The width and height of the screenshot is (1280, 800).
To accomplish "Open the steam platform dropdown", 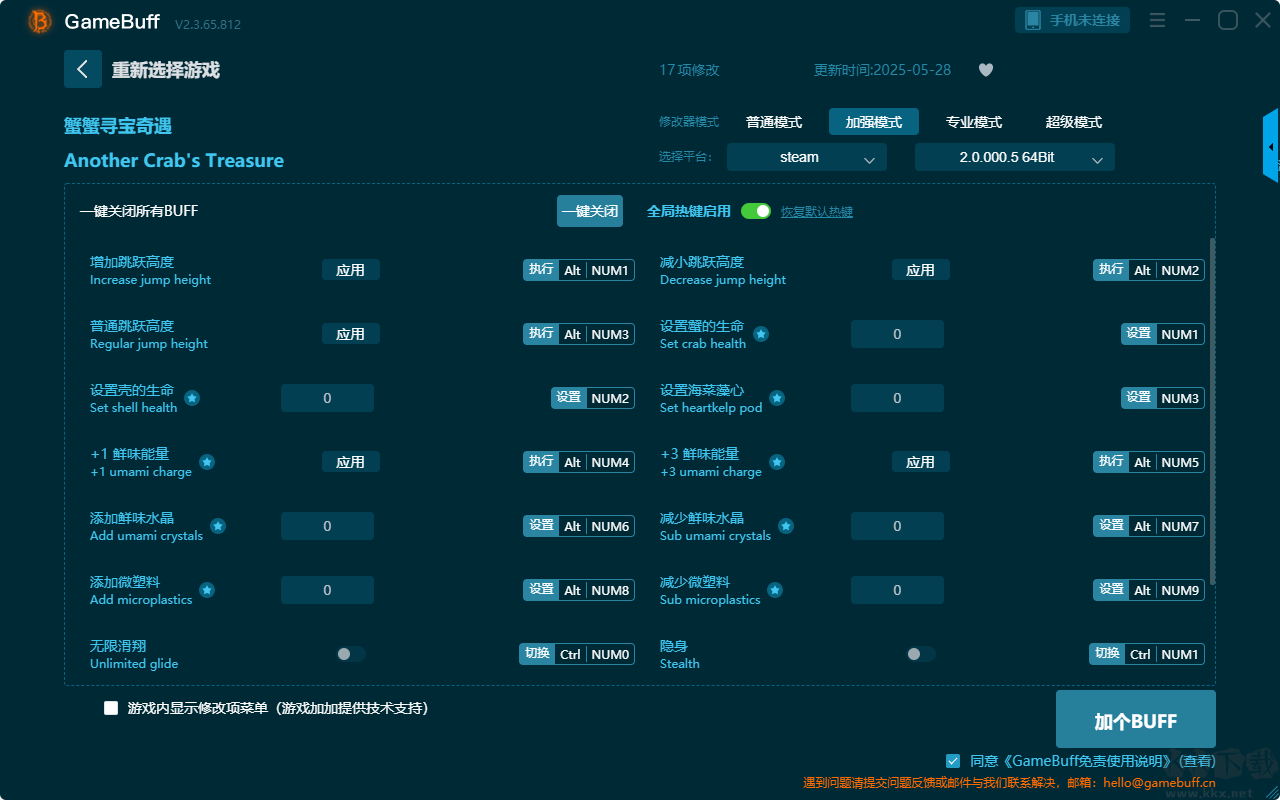I will pyautogui.click(x=807, y=157).
